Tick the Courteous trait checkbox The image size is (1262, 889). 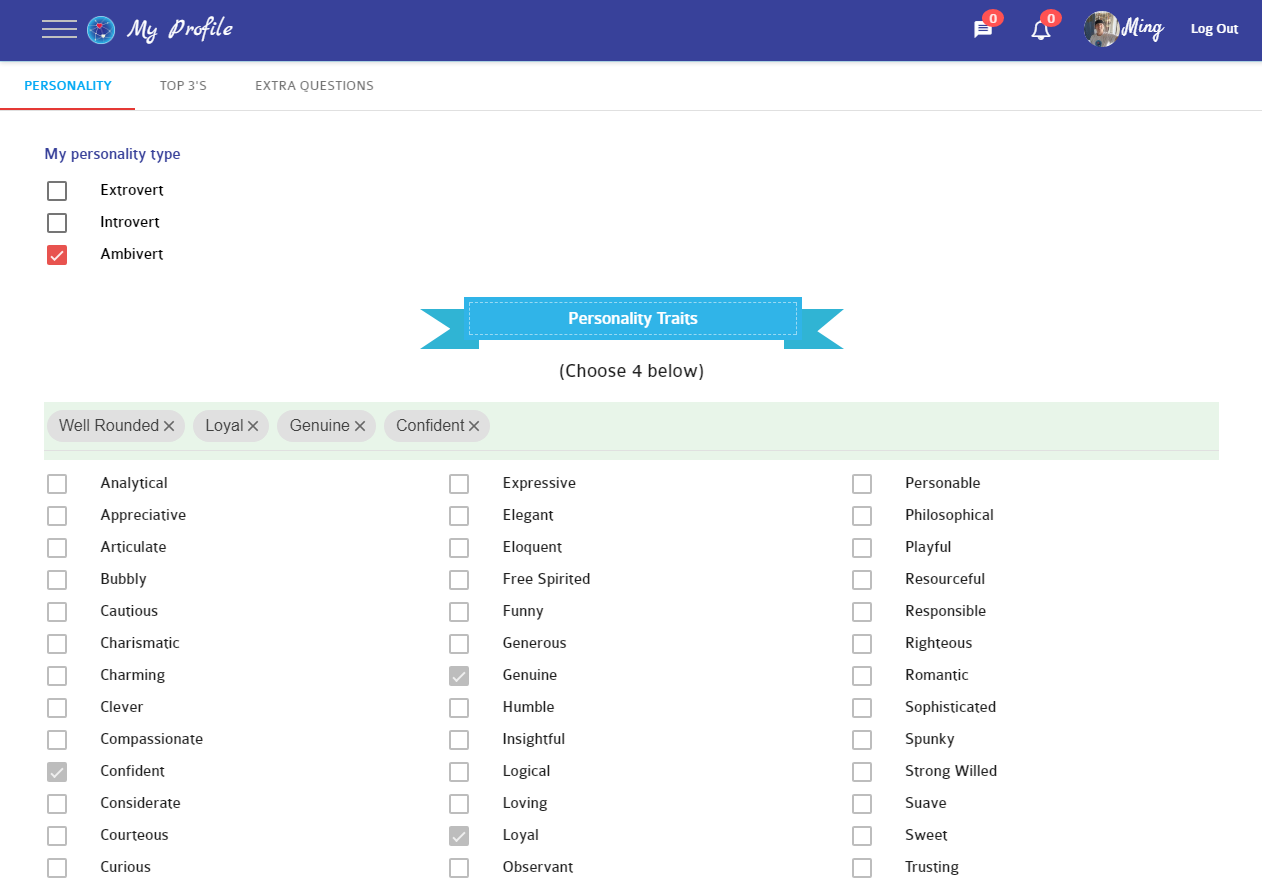(x=57, y=836)
